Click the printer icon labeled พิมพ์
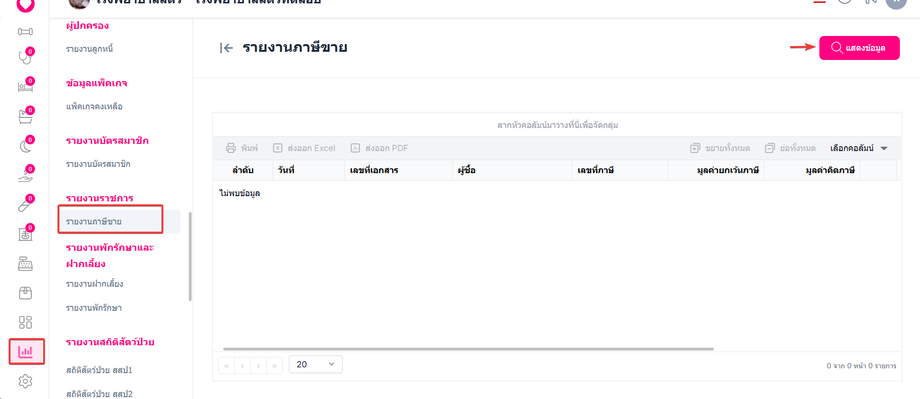This screenshot has width=920, height=399. (242, 148)
